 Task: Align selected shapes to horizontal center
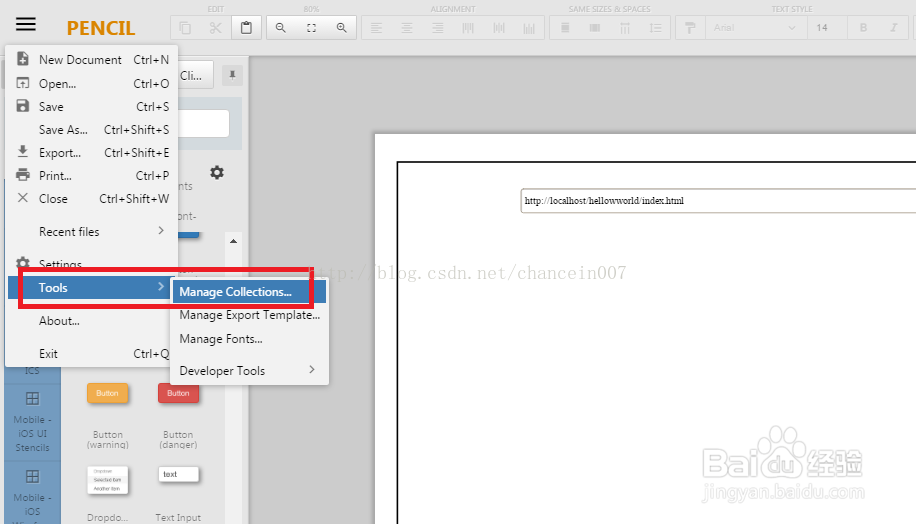point(407,27)
